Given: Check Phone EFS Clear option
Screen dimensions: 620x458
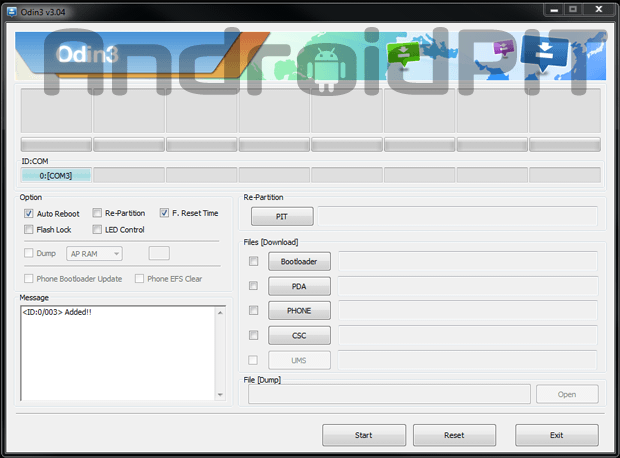Looking at the screenshot, I should tap(139, 279).
